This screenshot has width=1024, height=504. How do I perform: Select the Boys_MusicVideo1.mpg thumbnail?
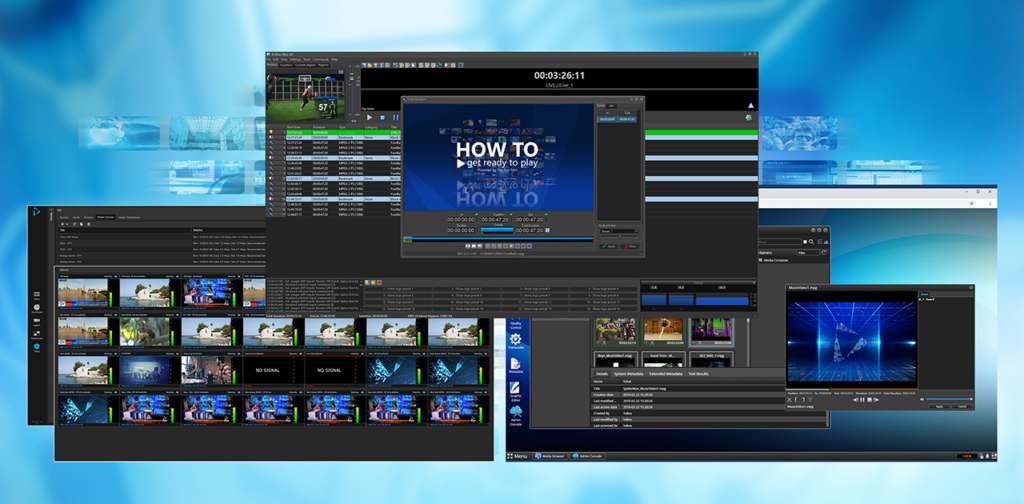615,360
